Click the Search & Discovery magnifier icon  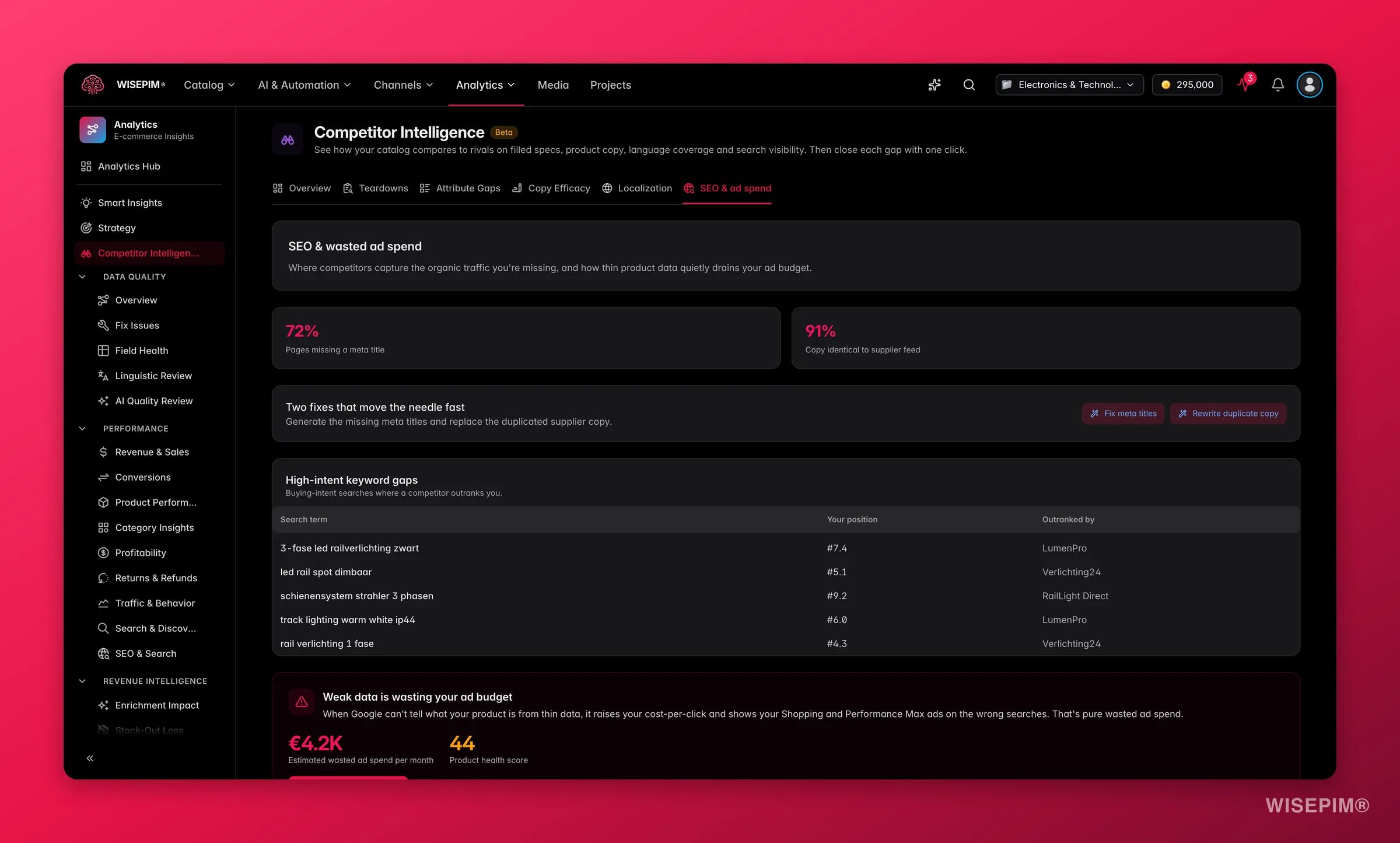click(x=103, y=628)
